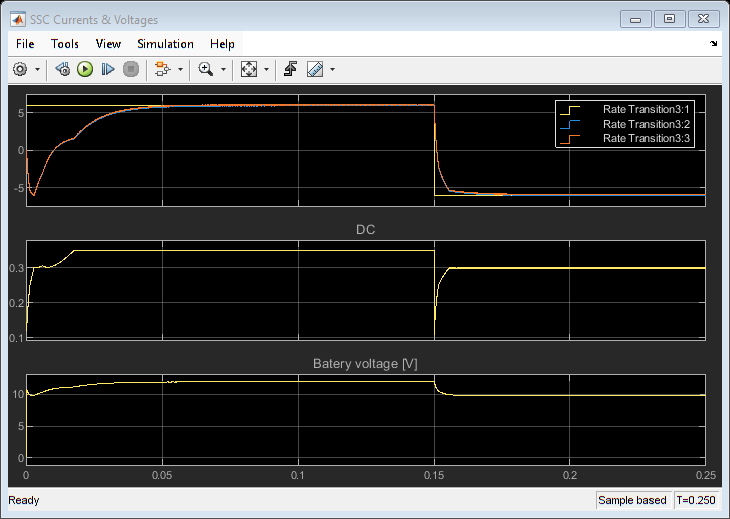Open the Triggers tool icon

click(x=290, y=69)
